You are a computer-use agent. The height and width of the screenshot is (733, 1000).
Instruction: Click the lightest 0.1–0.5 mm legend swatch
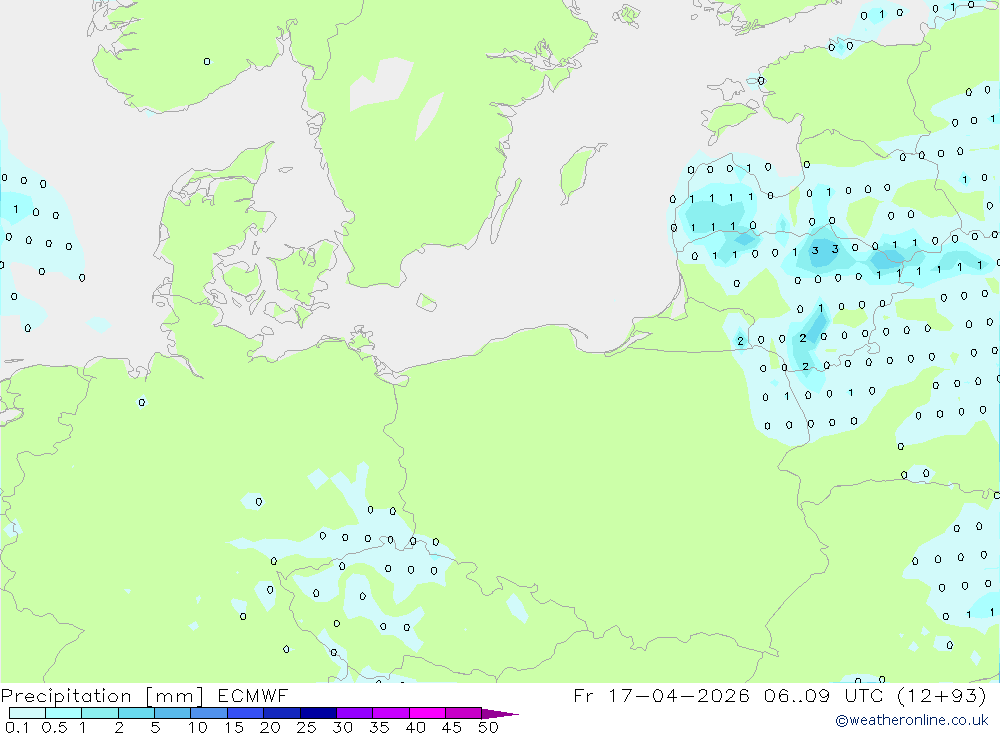point(27,713)
